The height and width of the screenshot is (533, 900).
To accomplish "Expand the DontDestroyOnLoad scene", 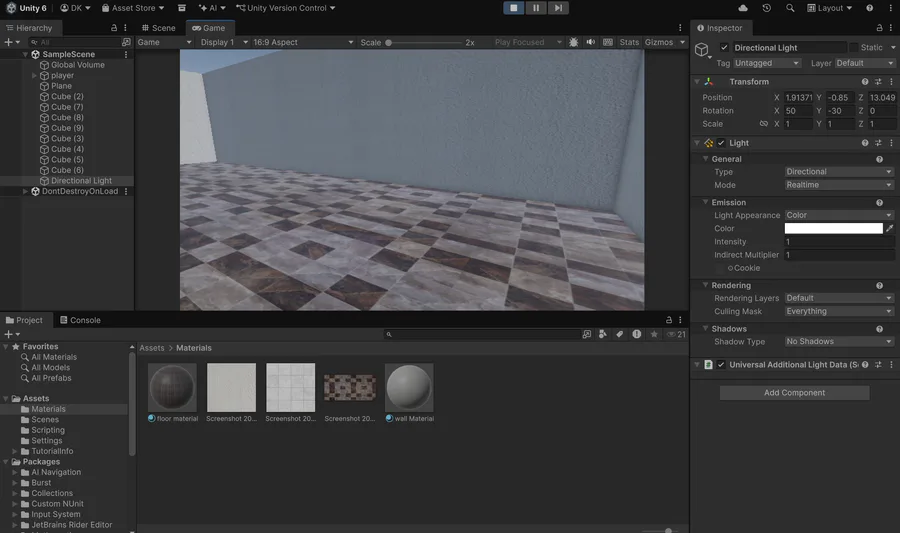I will [x=25, y=191].
